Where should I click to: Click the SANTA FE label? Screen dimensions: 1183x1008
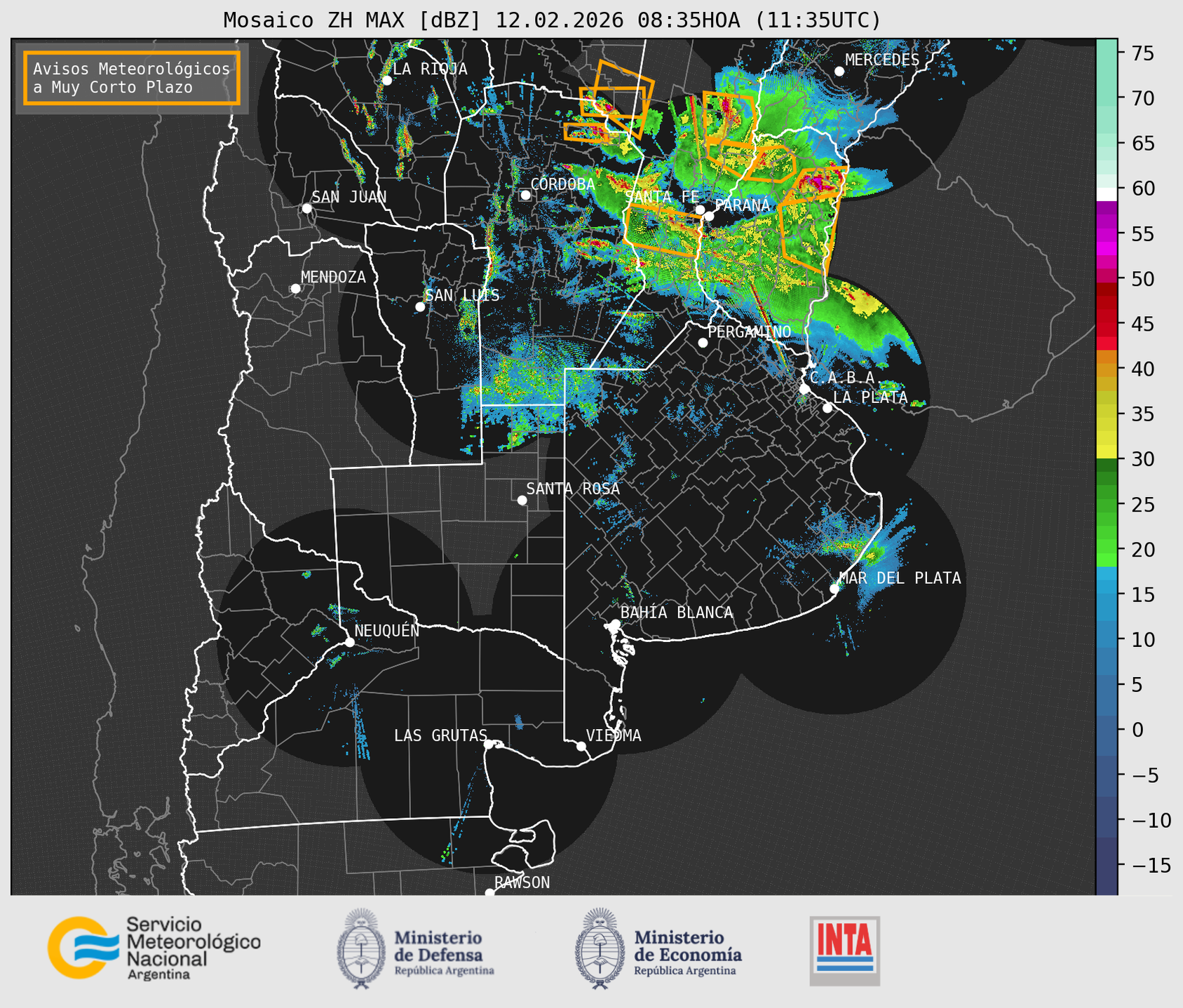(661, 198)
